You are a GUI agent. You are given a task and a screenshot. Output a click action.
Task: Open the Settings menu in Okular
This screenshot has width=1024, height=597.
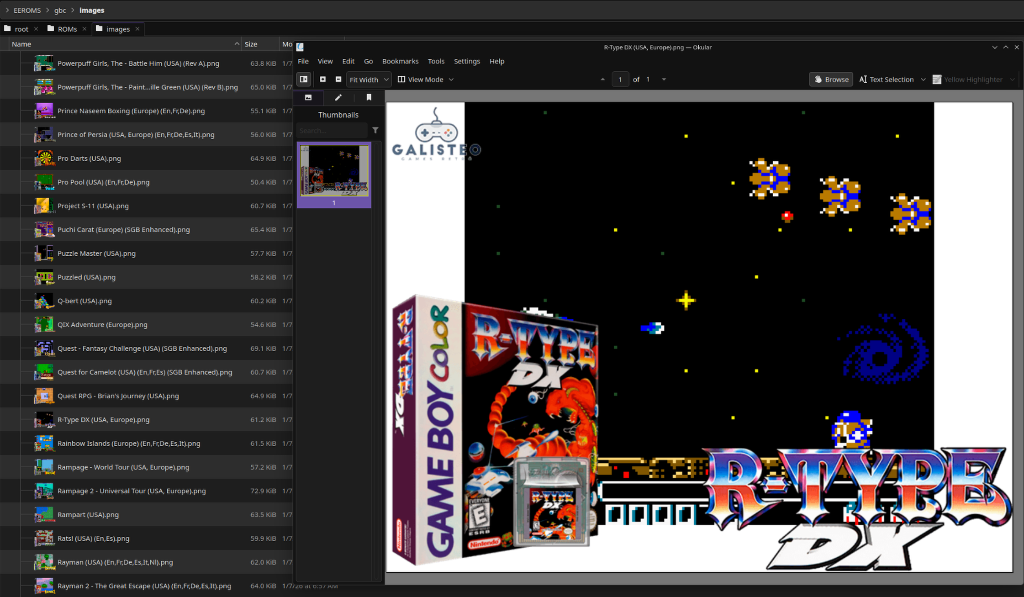467,61
